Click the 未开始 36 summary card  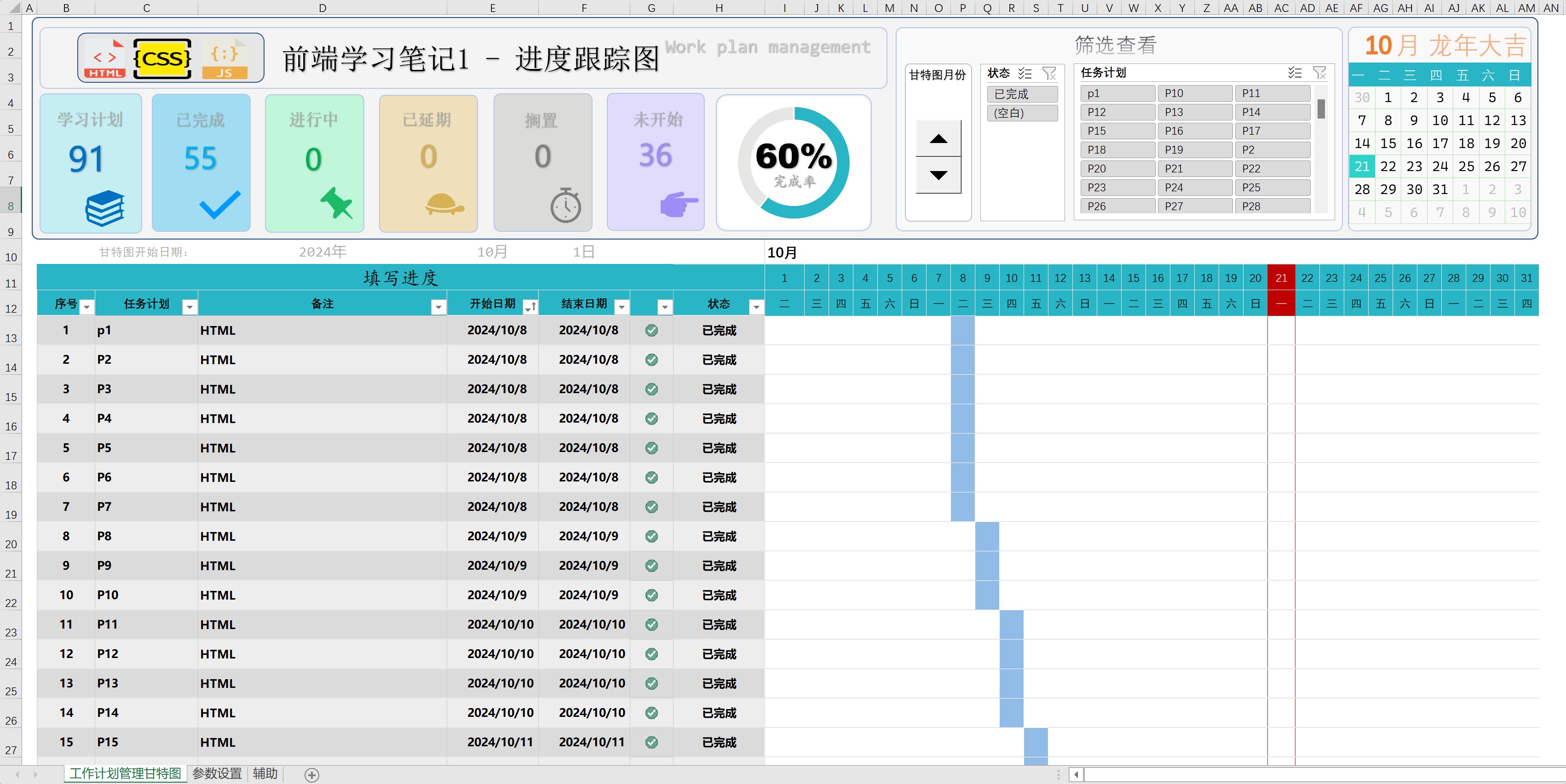[x=656, y=162]
